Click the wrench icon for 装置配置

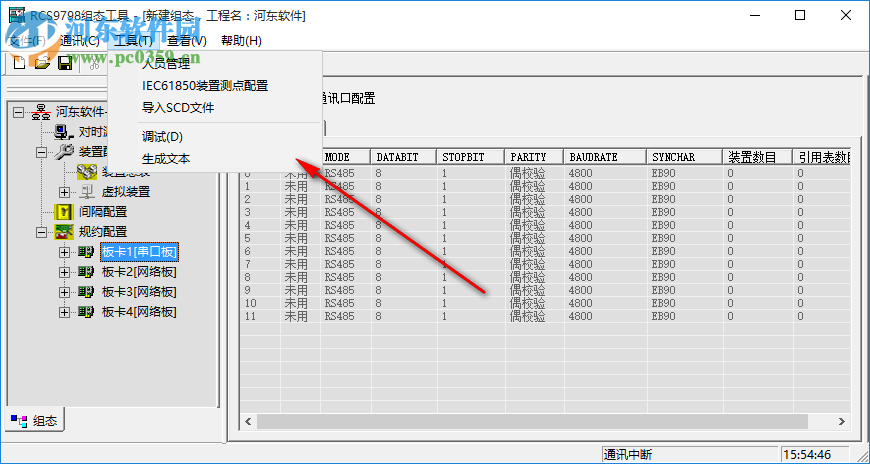pos(64,152)
